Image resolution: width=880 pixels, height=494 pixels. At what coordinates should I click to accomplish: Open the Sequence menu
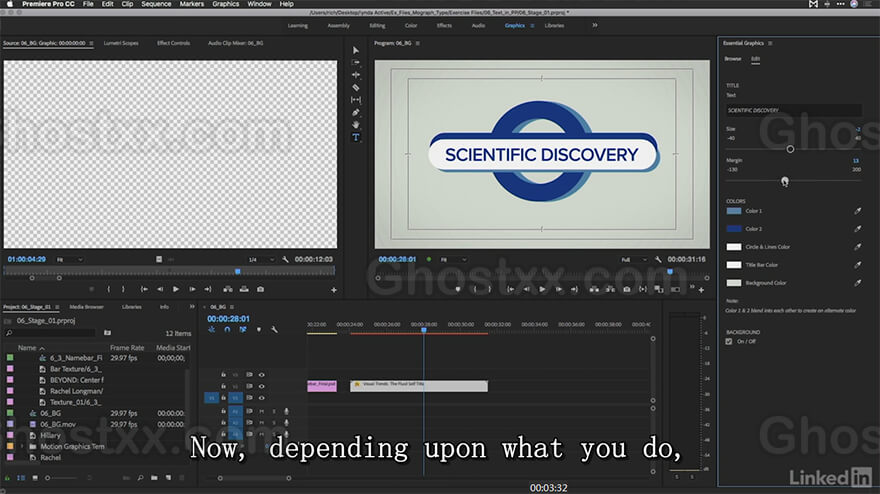point(156,4)
